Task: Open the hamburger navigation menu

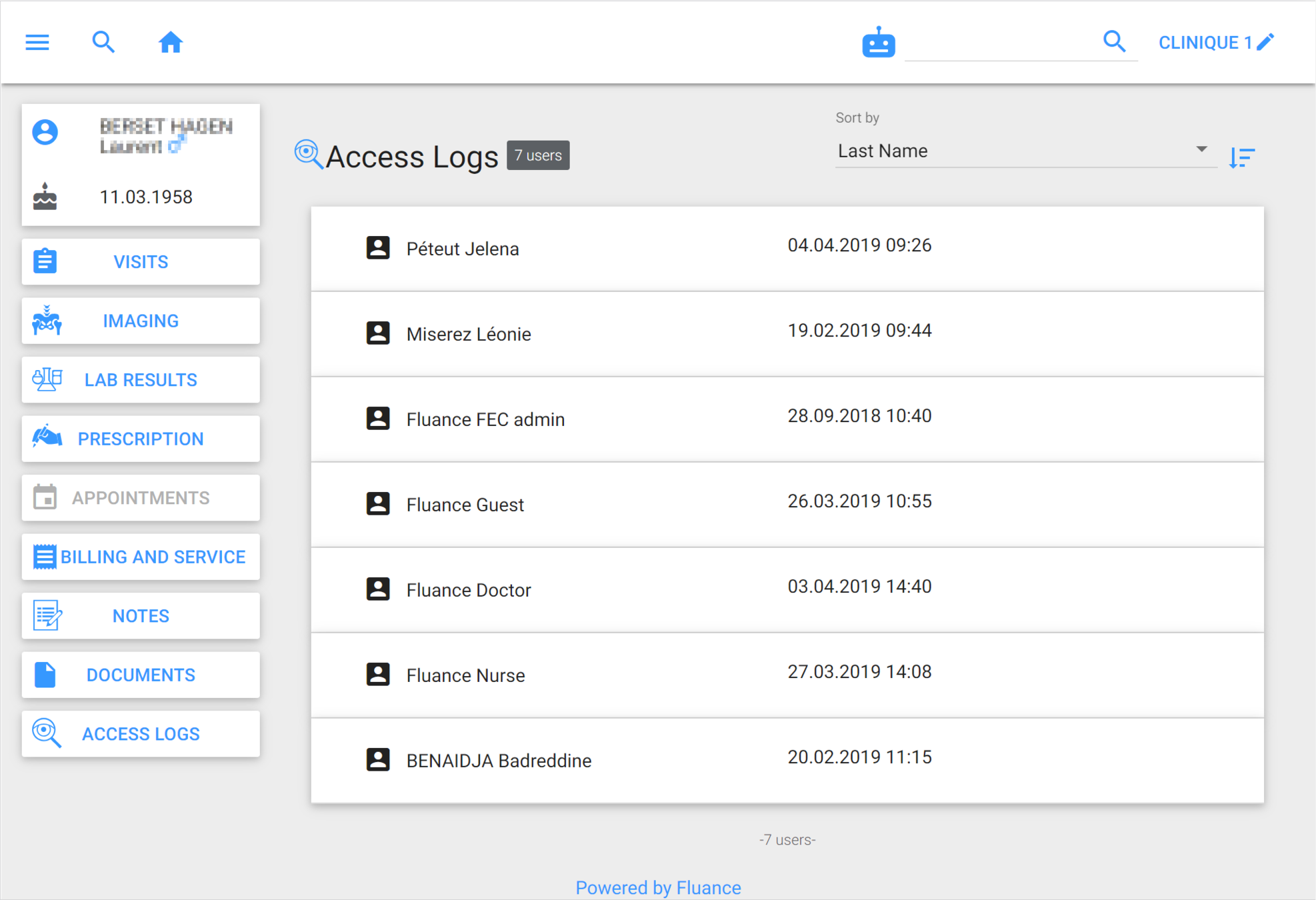Action: tap(37, 43)
